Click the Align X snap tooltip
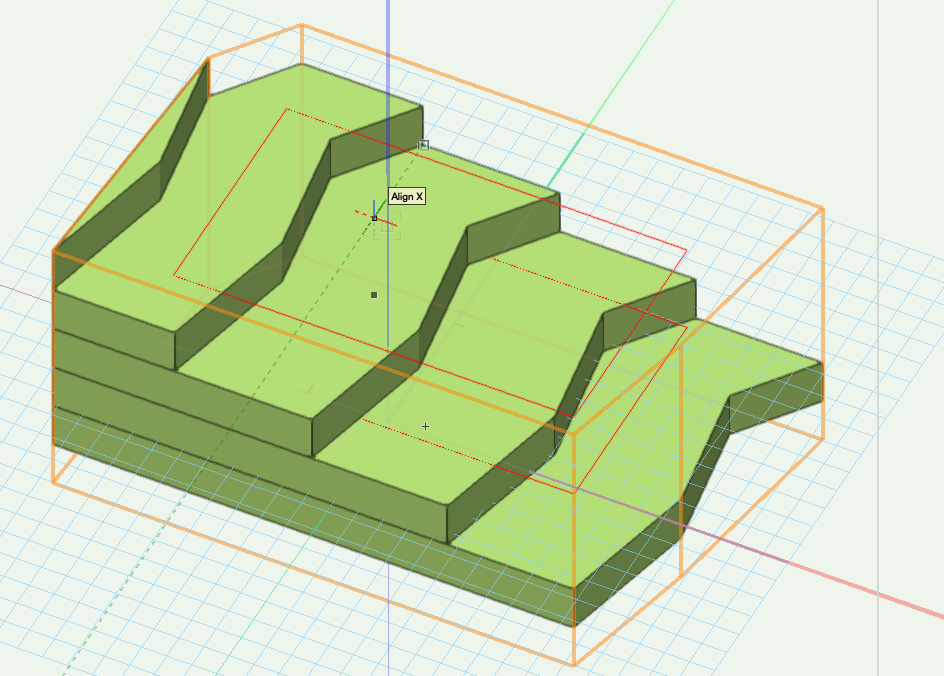Image resolution: width=944 pixels, height=676 pixels. (x=407, y=197)
